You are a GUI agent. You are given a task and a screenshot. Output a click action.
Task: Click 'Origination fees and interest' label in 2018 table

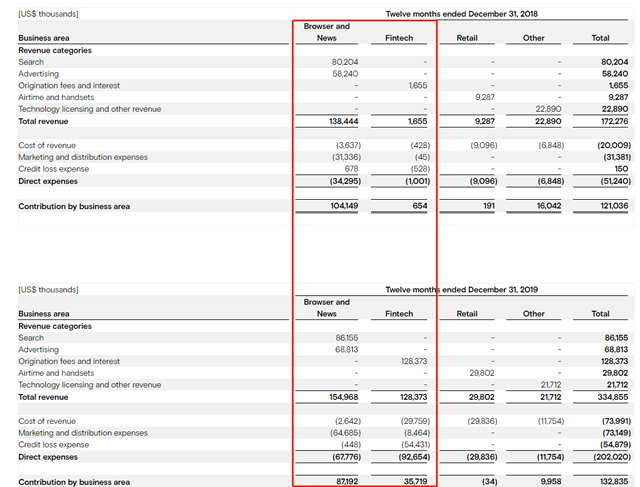69,86
